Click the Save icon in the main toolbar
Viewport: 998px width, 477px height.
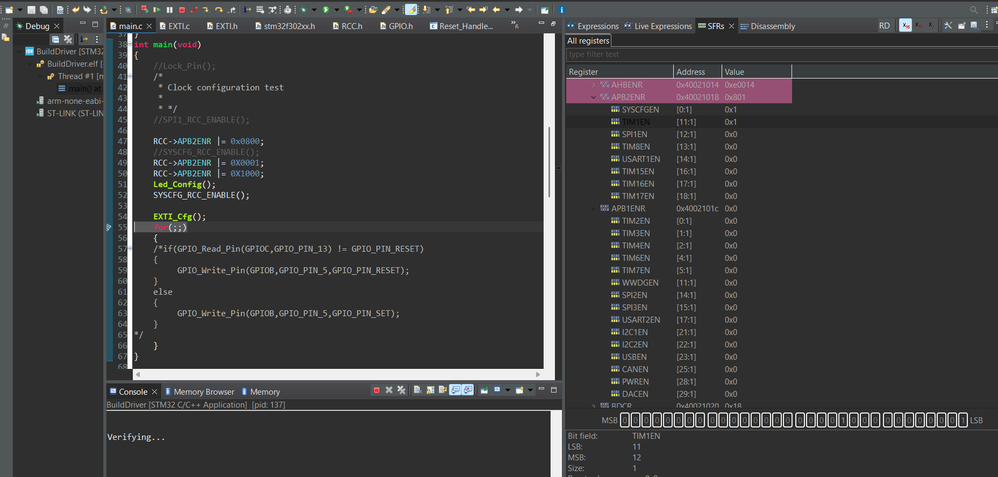tap(31, 9)
